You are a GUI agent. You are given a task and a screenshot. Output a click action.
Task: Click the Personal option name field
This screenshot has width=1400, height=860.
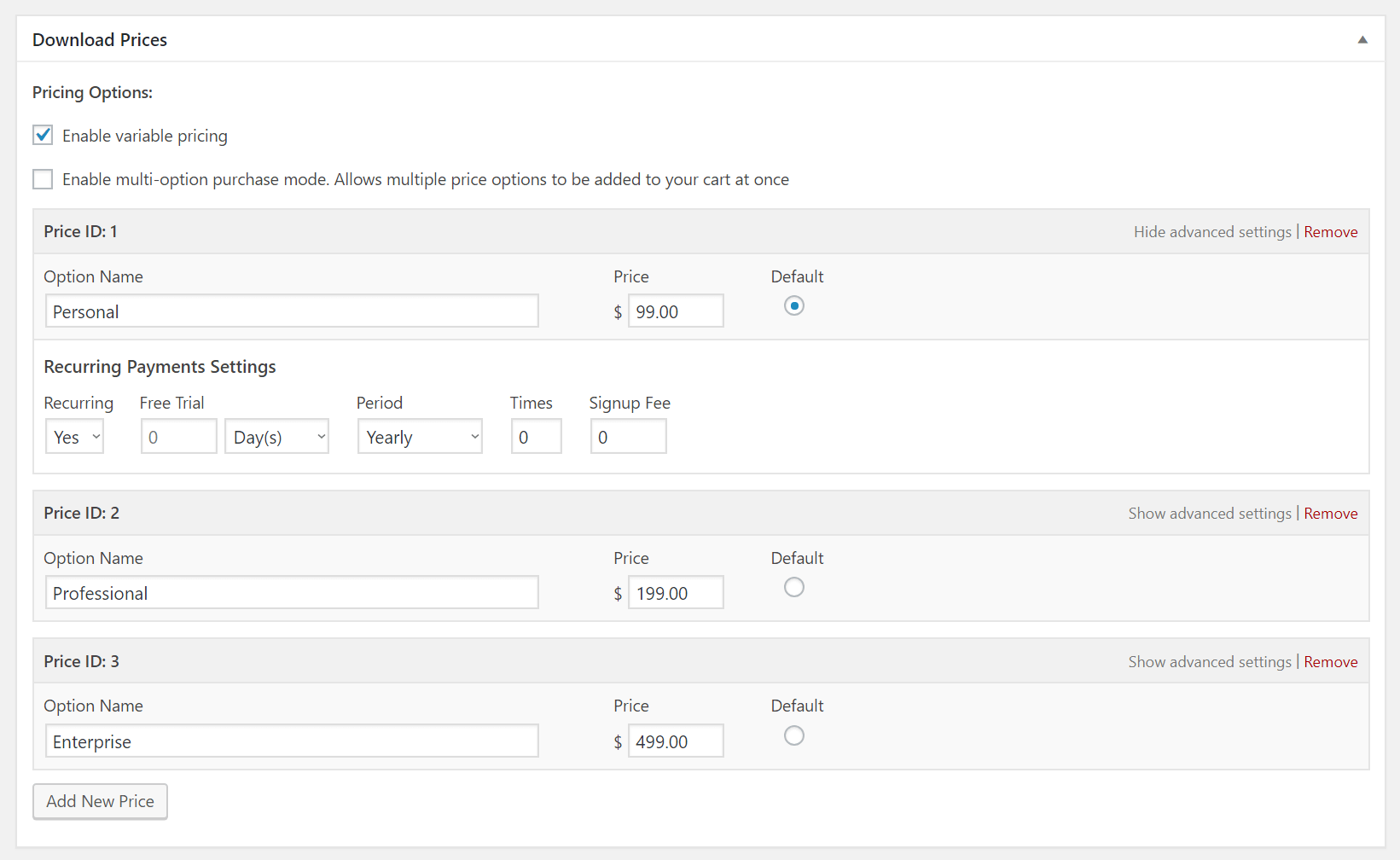pos(292,311)
